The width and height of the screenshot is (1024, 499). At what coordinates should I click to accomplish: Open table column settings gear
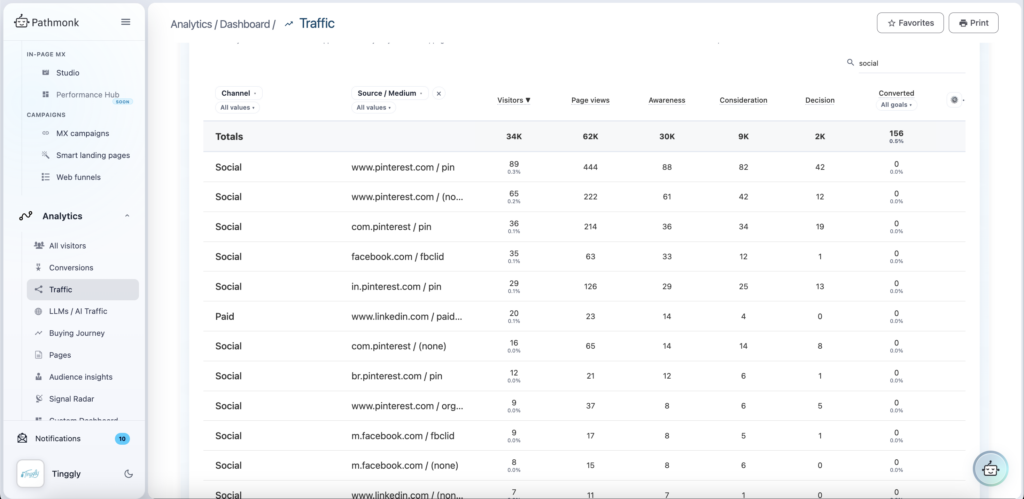[954, 100]
